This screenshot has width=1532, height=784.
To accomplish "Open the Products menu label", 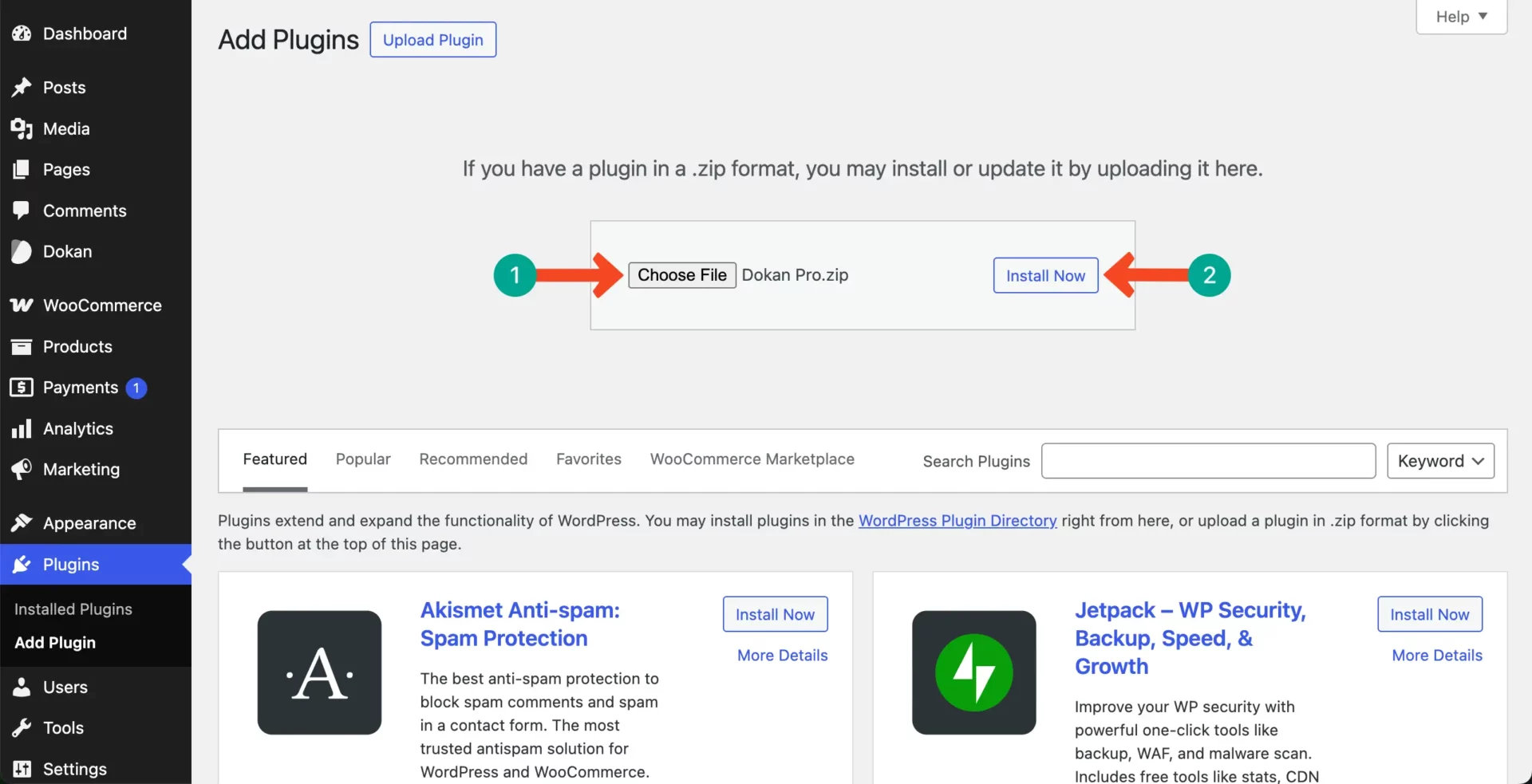I will [x=77, y=347].
